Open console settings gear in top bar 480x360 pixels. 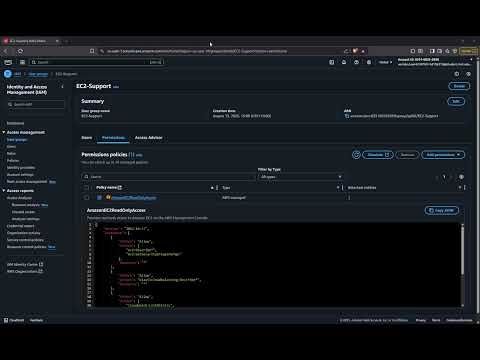click(x=369, y=62)
